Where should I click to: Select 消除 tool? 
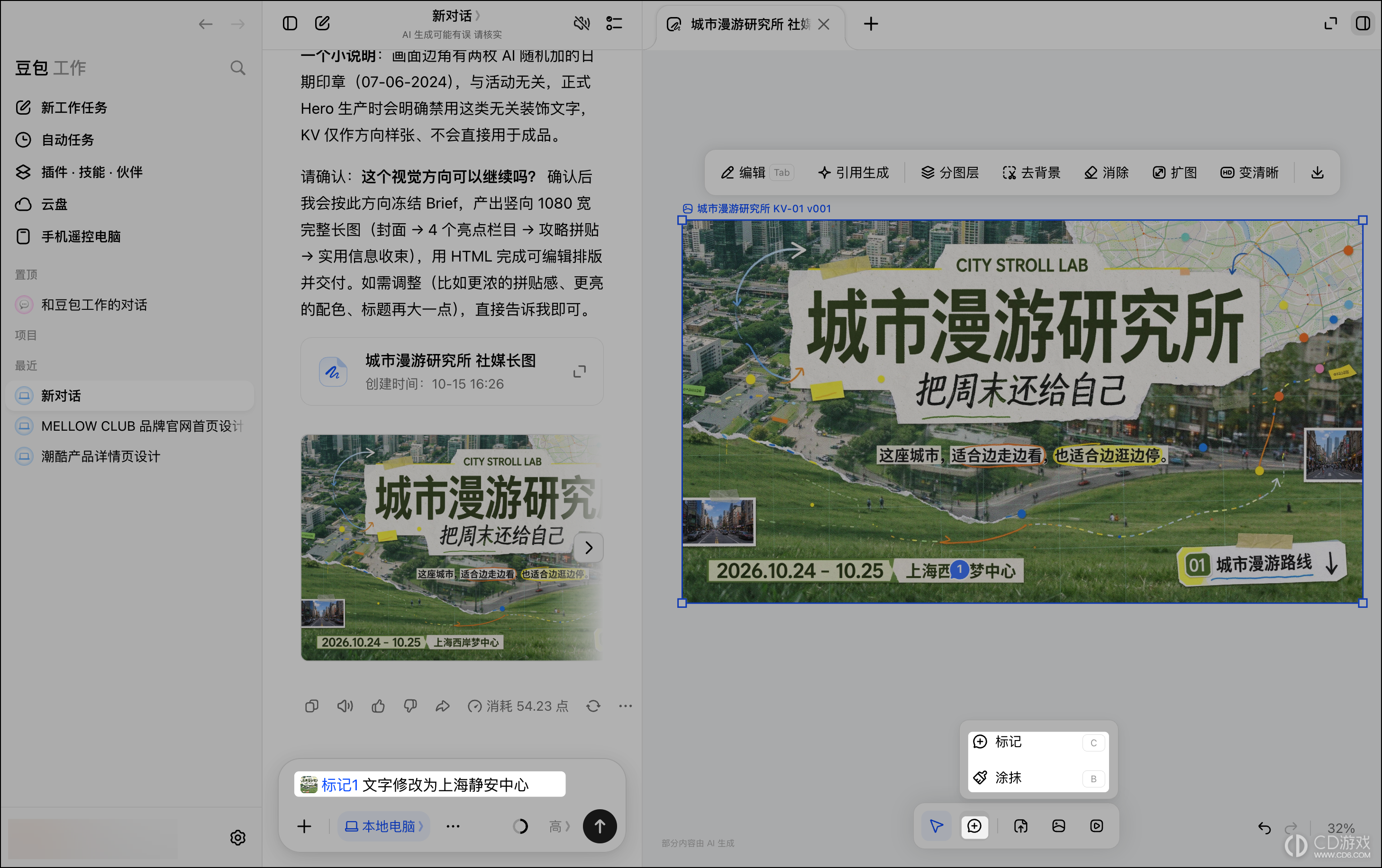(x=1106, y=172)
